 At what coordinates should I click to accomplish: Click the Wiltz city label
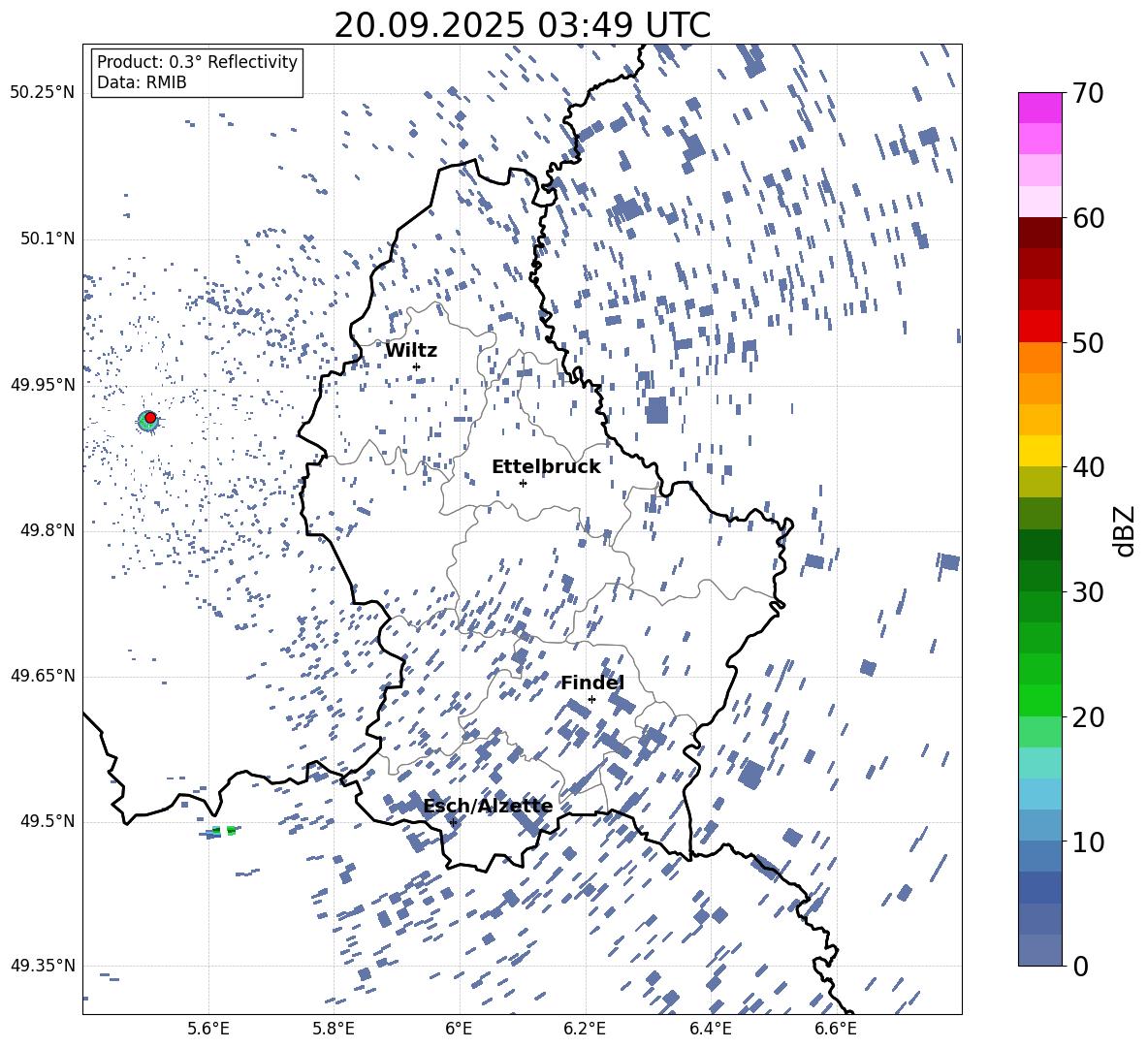pos(411,351)
